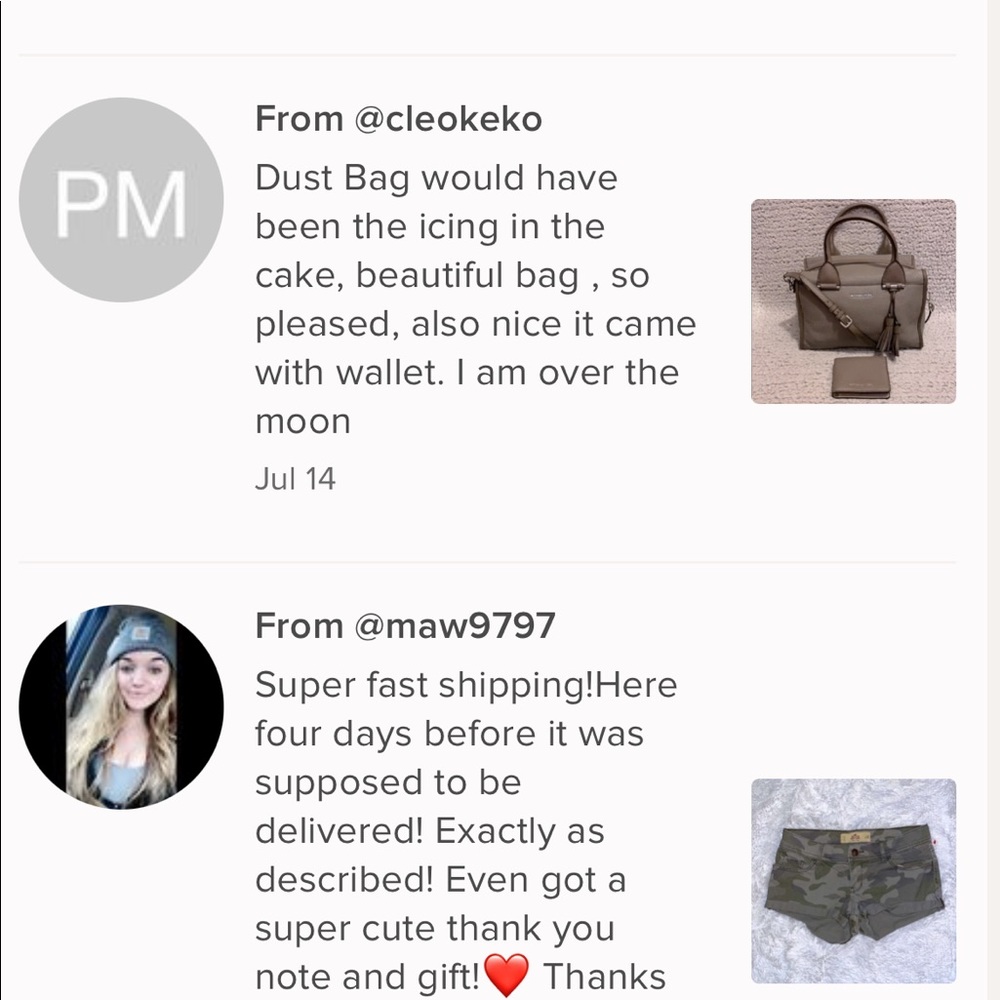This screenshot has width=1000, height=1000.
Task: View the camo shorts listing thumbnail
Action: 853,880
